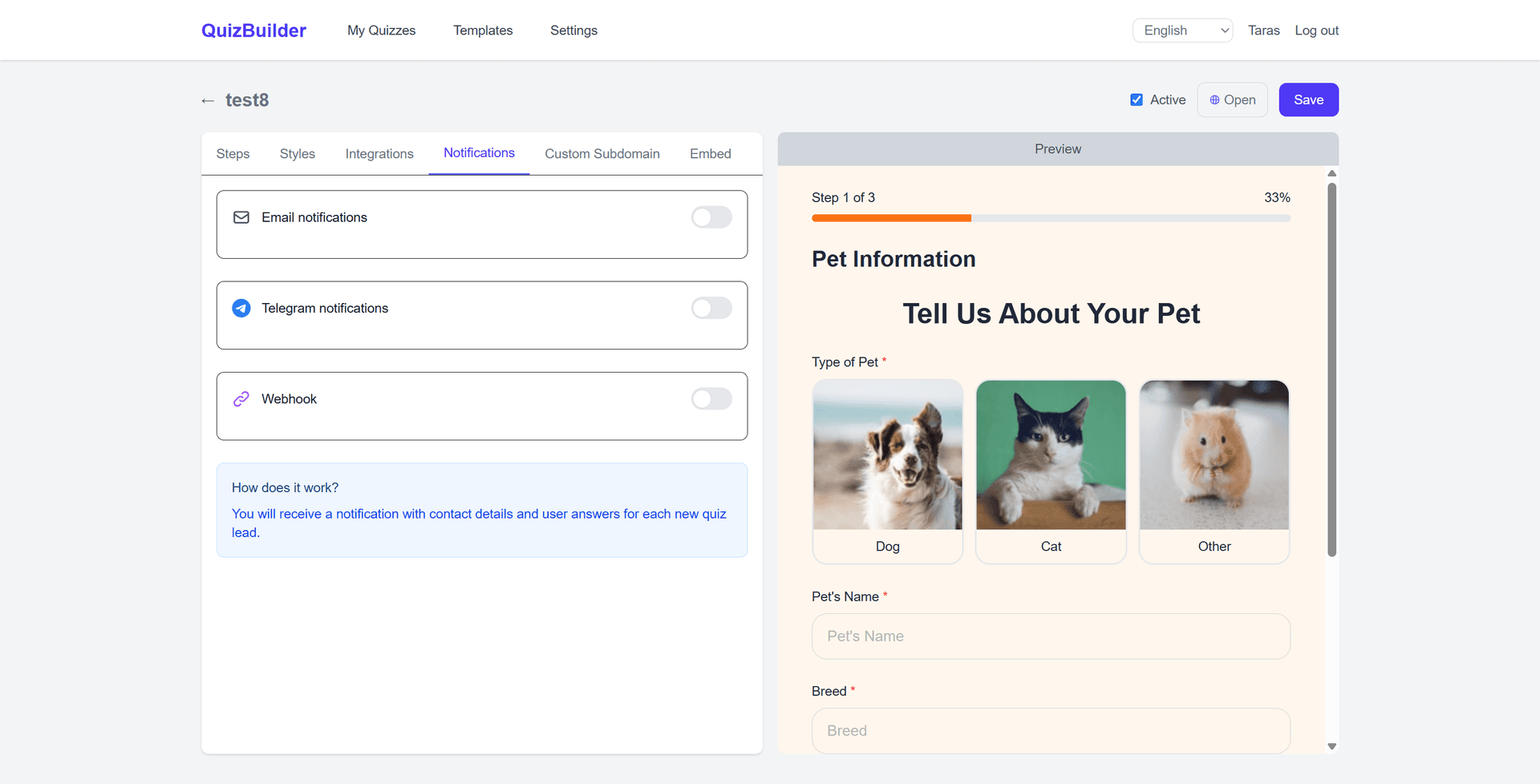Enable Email notifications
Viewport: 1540px width, 784px height.
711,216
